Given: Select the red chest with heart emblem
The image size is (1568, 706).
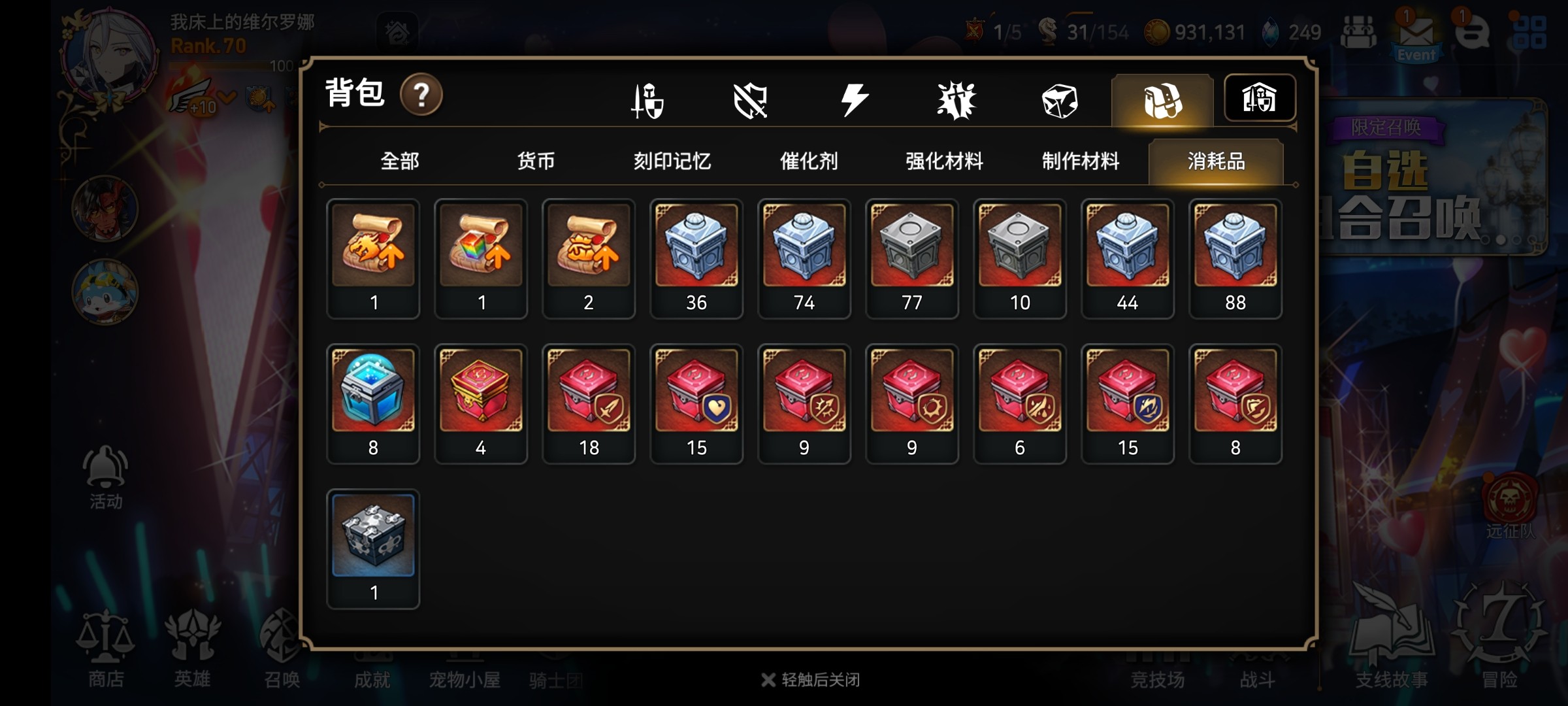Looking at the screenshot, I should (696, 404).
